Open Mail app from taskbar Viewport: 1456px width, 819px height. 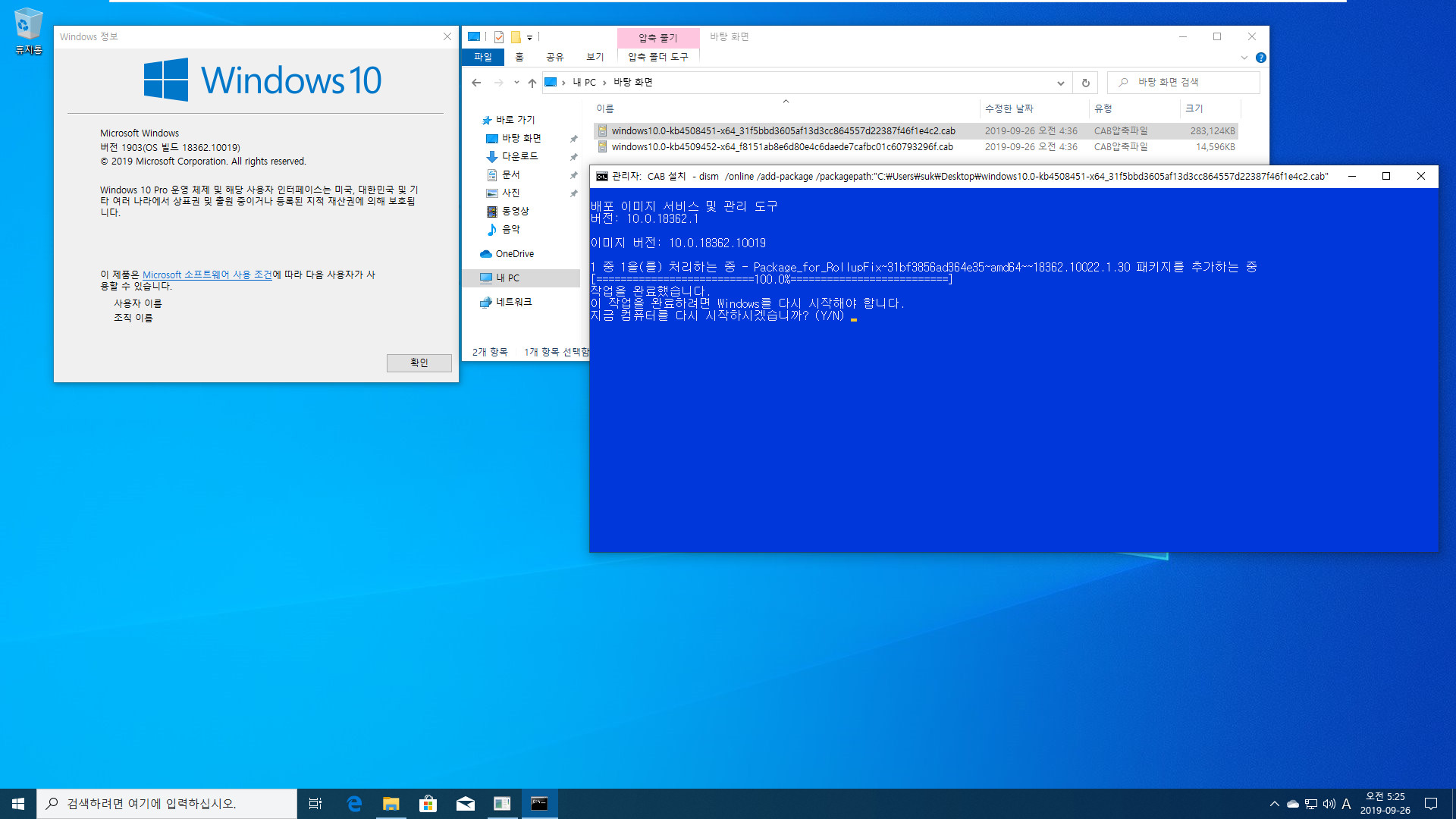(x=466, y=804)
